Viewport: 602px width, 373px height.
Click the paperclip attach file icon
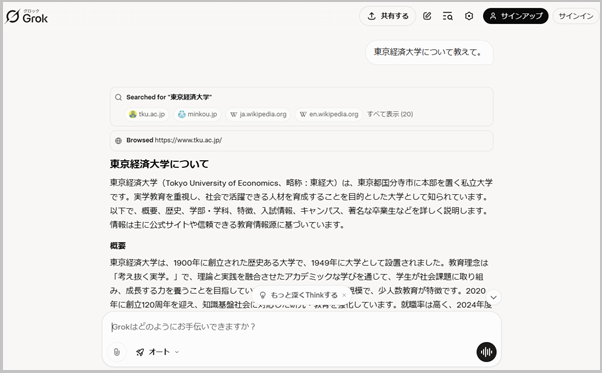117,352
